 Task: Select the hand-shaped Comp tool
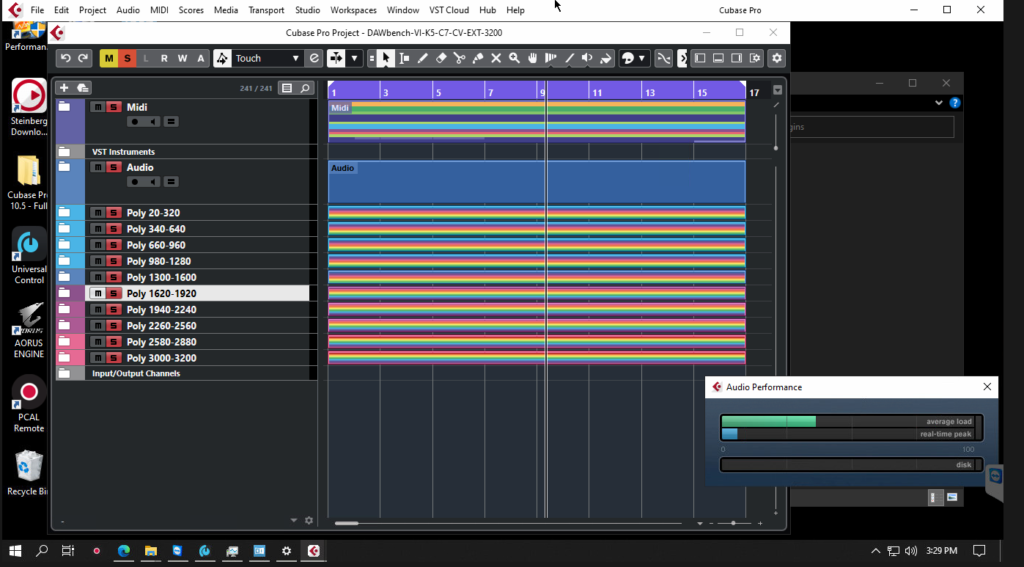click(x=532, y=58)
